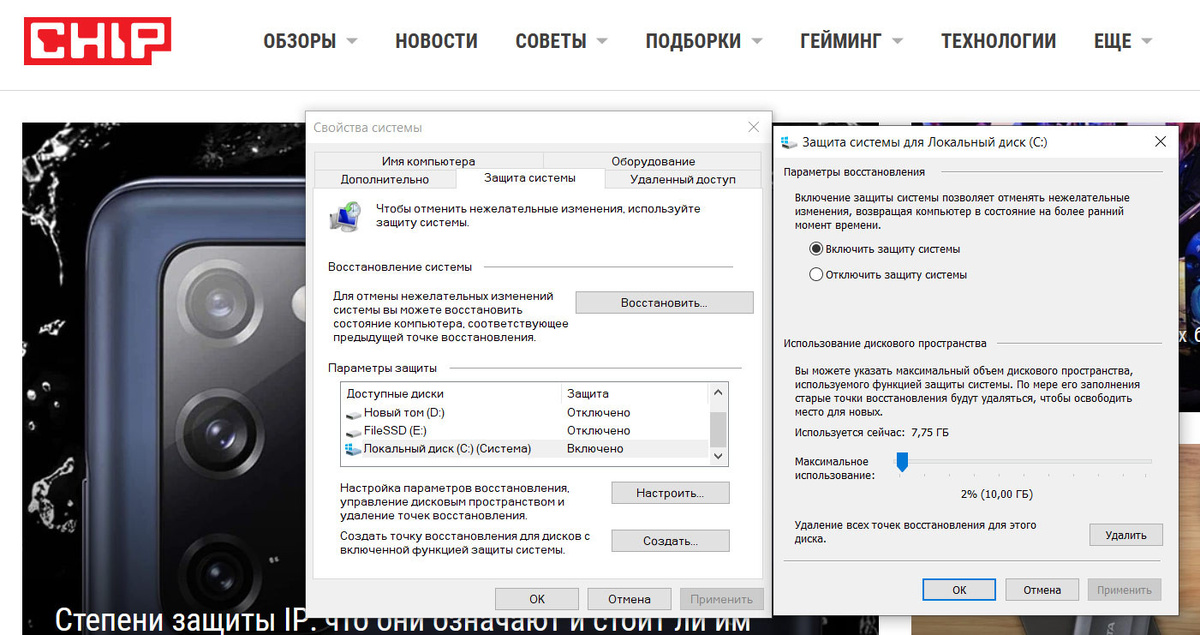
Task: Click the title bar icon of Защита системы window
Action: (x=790, y=143)
